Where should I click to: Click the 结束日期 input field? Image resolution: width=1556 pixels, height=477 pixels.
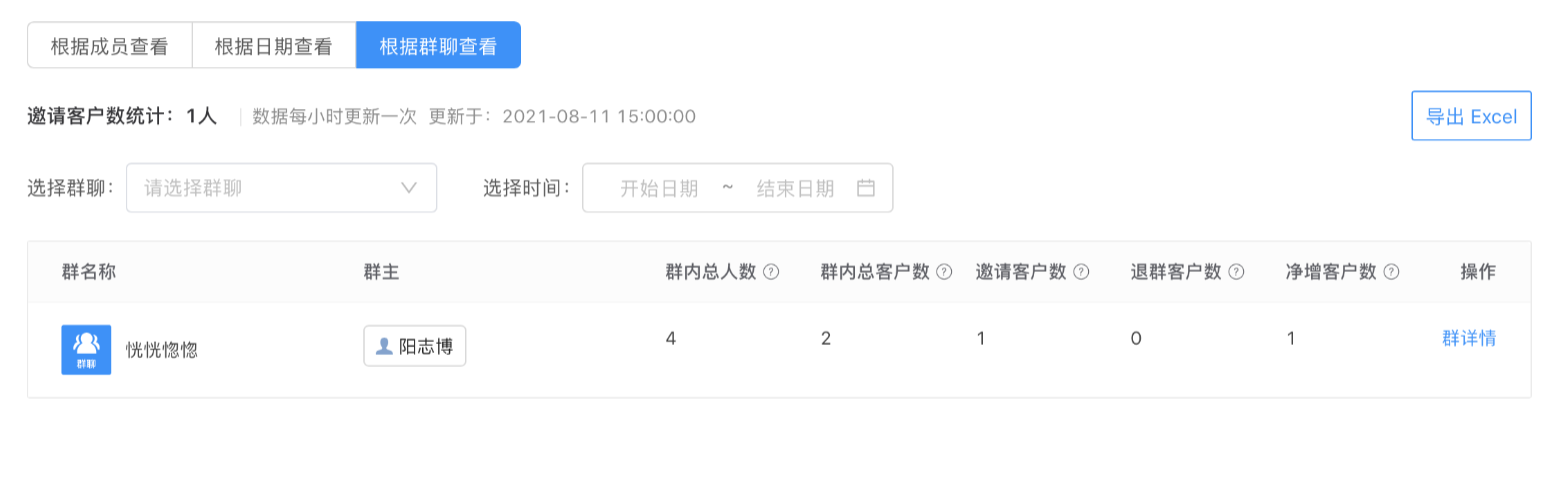pyautogui.click(x=795, y=188)
